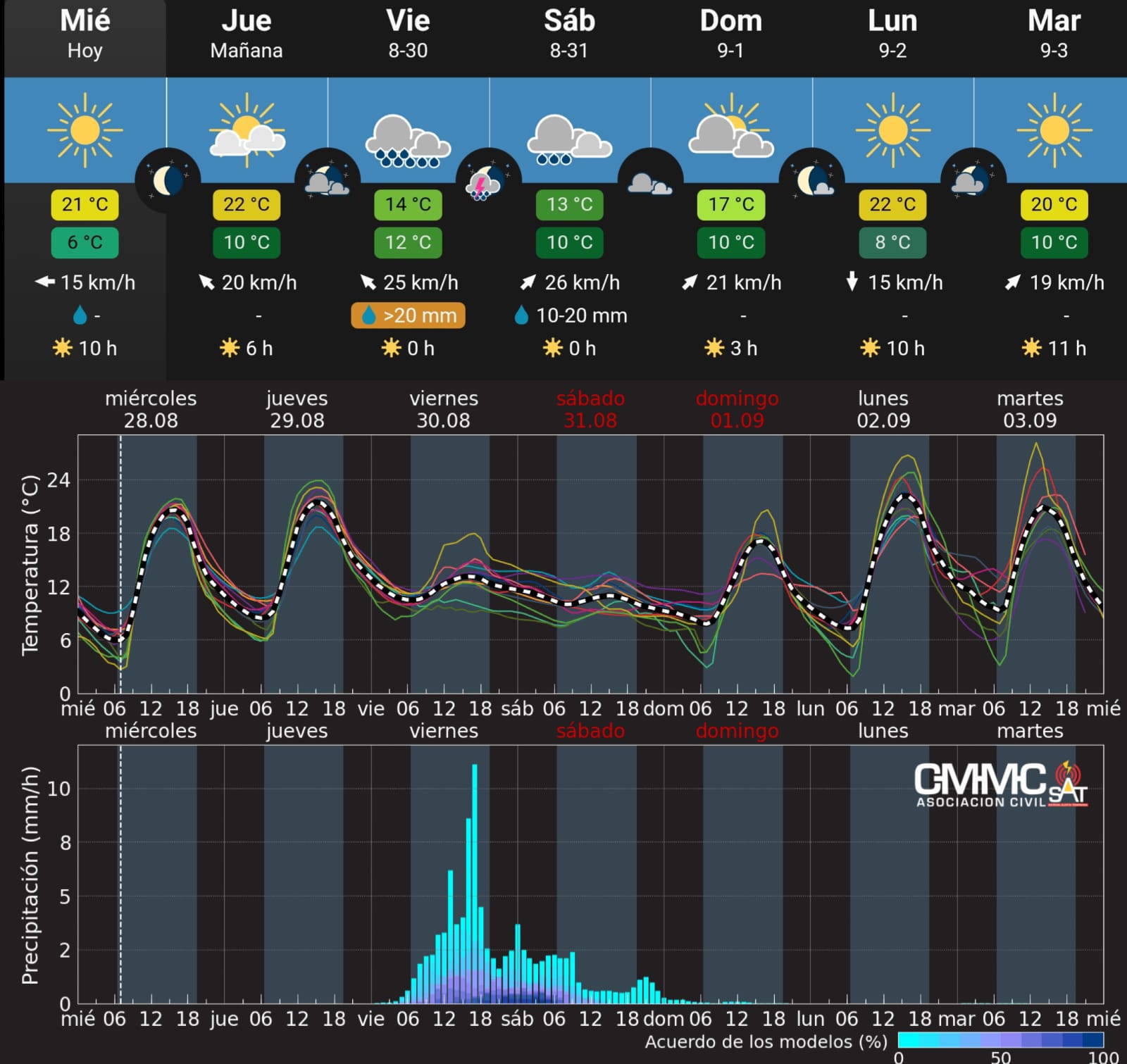Image resolution: width=1127 pixels, height=1064 pixels.
Task: Click Friday's 12 °C low temperature badge
Action: 408,242
